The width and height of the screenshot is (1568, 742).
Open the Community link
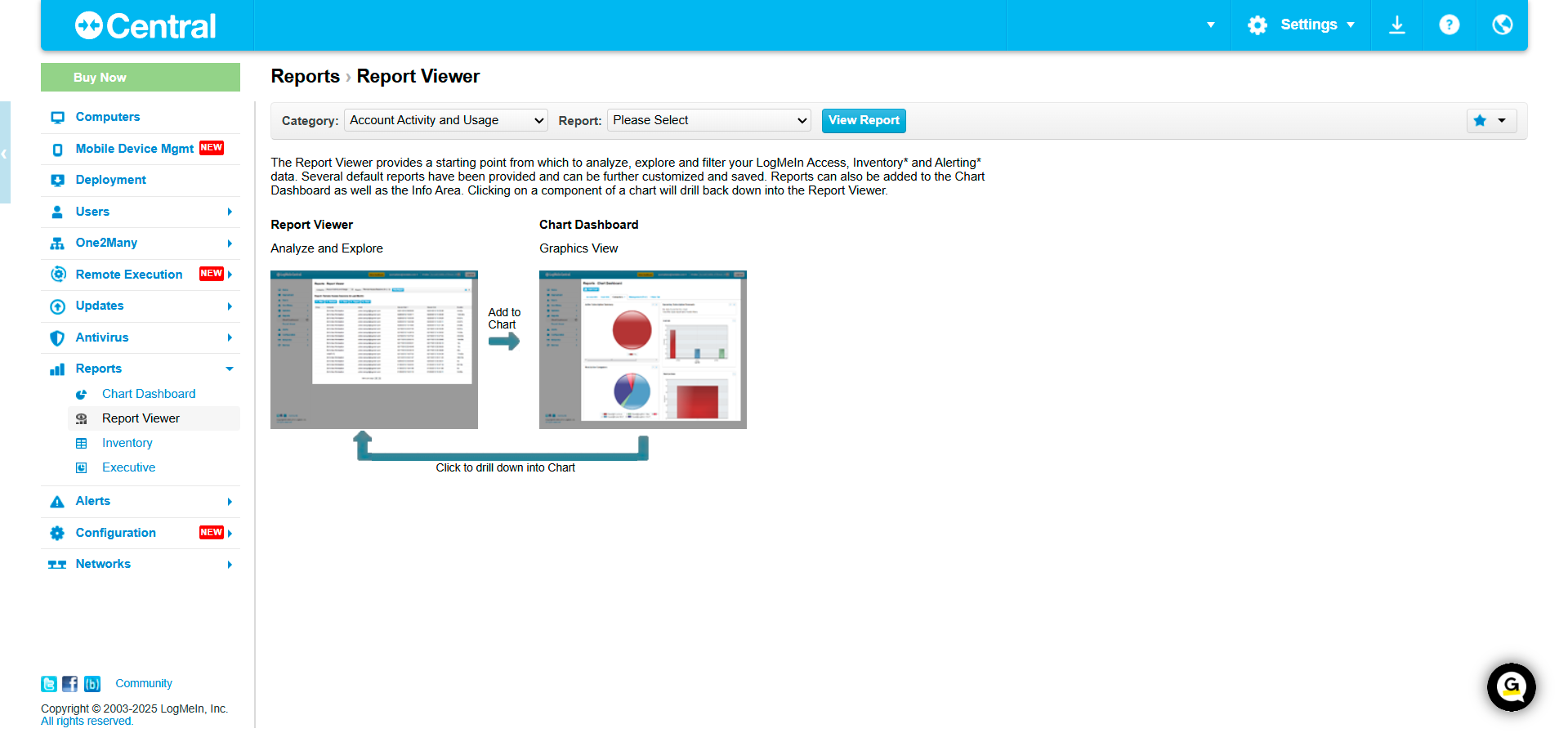click(144, 684)
